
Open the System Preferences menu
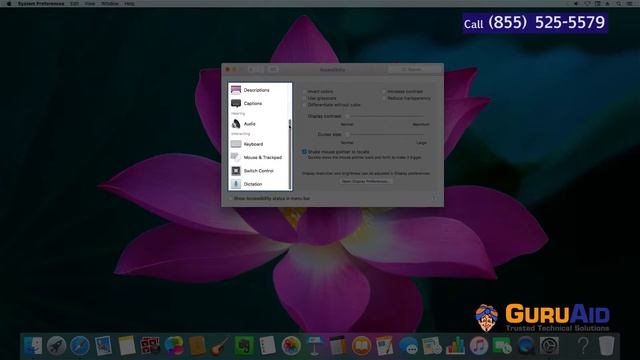41,3
